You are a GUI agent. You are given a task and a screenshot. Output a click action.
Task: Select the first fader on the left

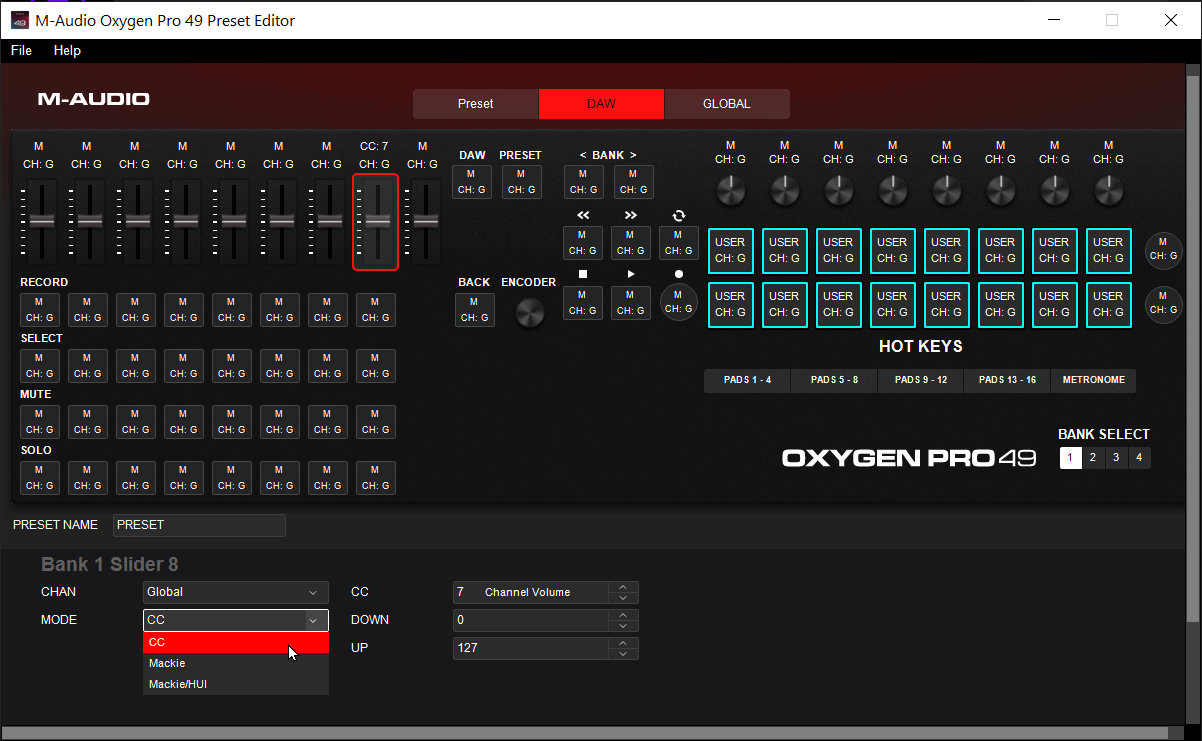(39, 222)
